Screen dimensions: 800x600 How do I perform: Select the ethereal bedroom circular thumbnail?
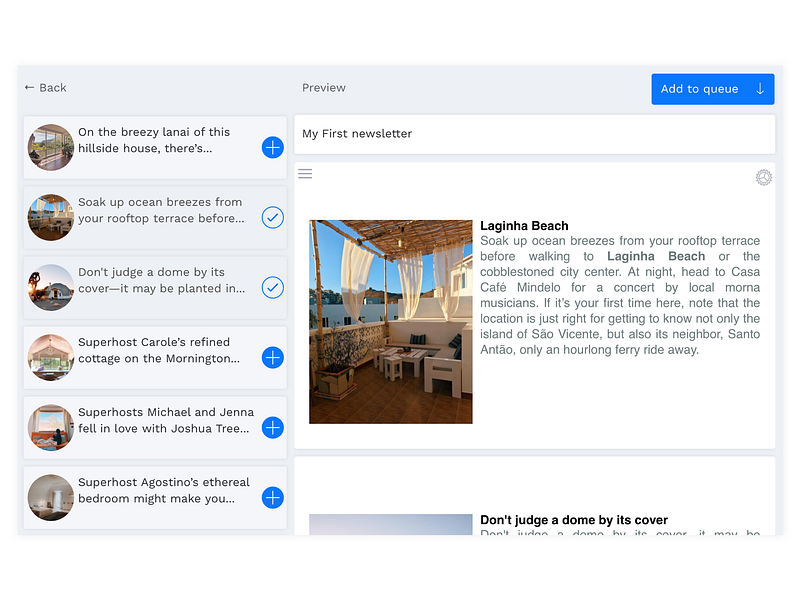coord(51,497)
